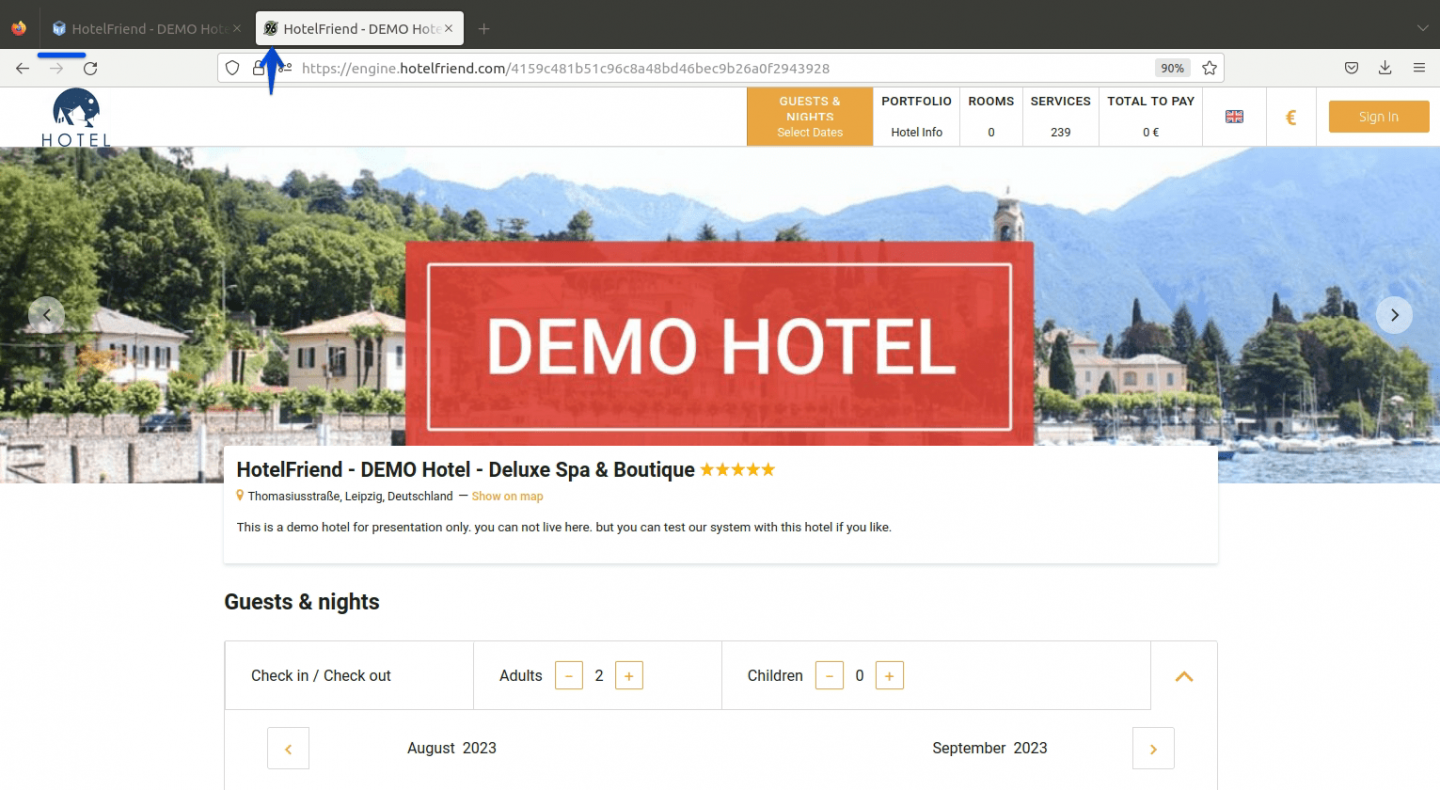Open the downloads panel
The image size is (1440, 790).
1385,68
